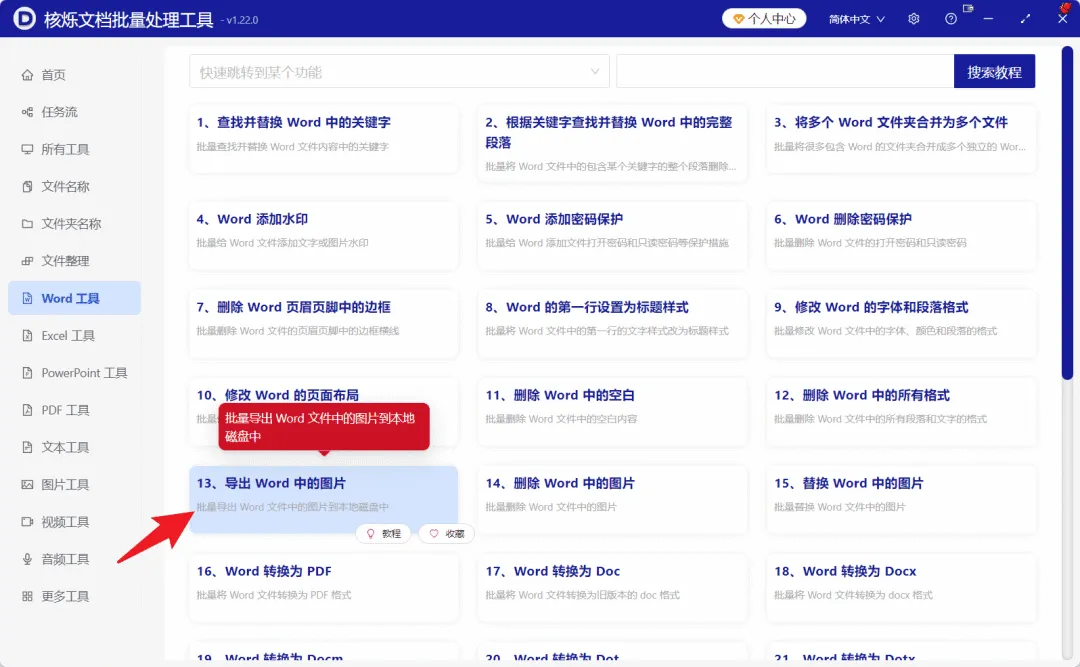This screenshot has width=1080, height=667.
Task: Click the spreadsheet icon beside Excel 工具
Action: [27, 336]
